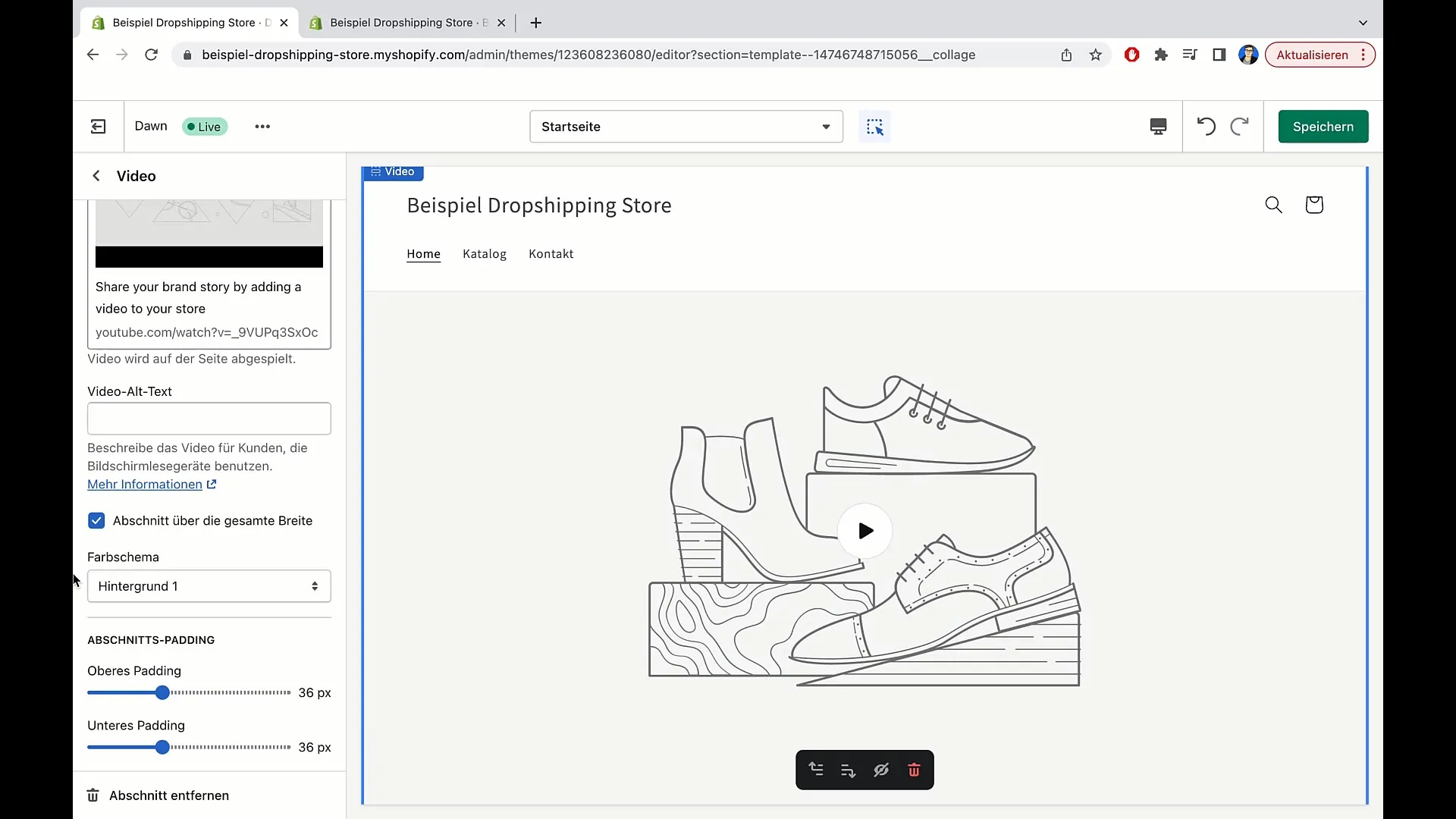This screenshot has width=1456, height=819.
Task: Click the browser address bar URL
Action: coord(588,55)
